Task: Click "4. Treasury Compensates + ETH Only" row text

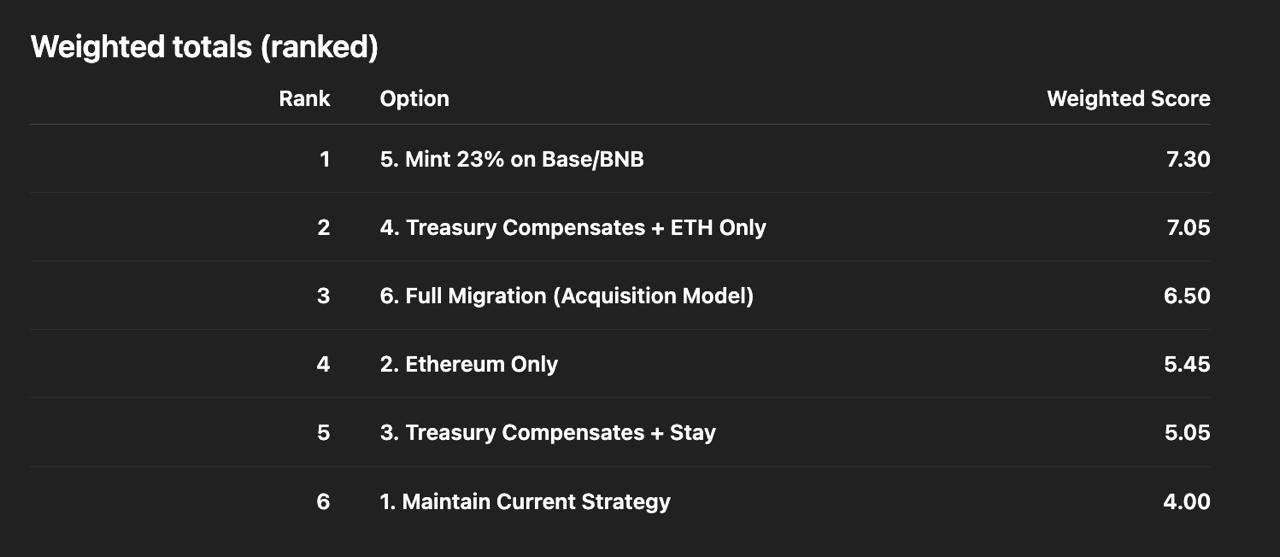Action: [572, 228]
